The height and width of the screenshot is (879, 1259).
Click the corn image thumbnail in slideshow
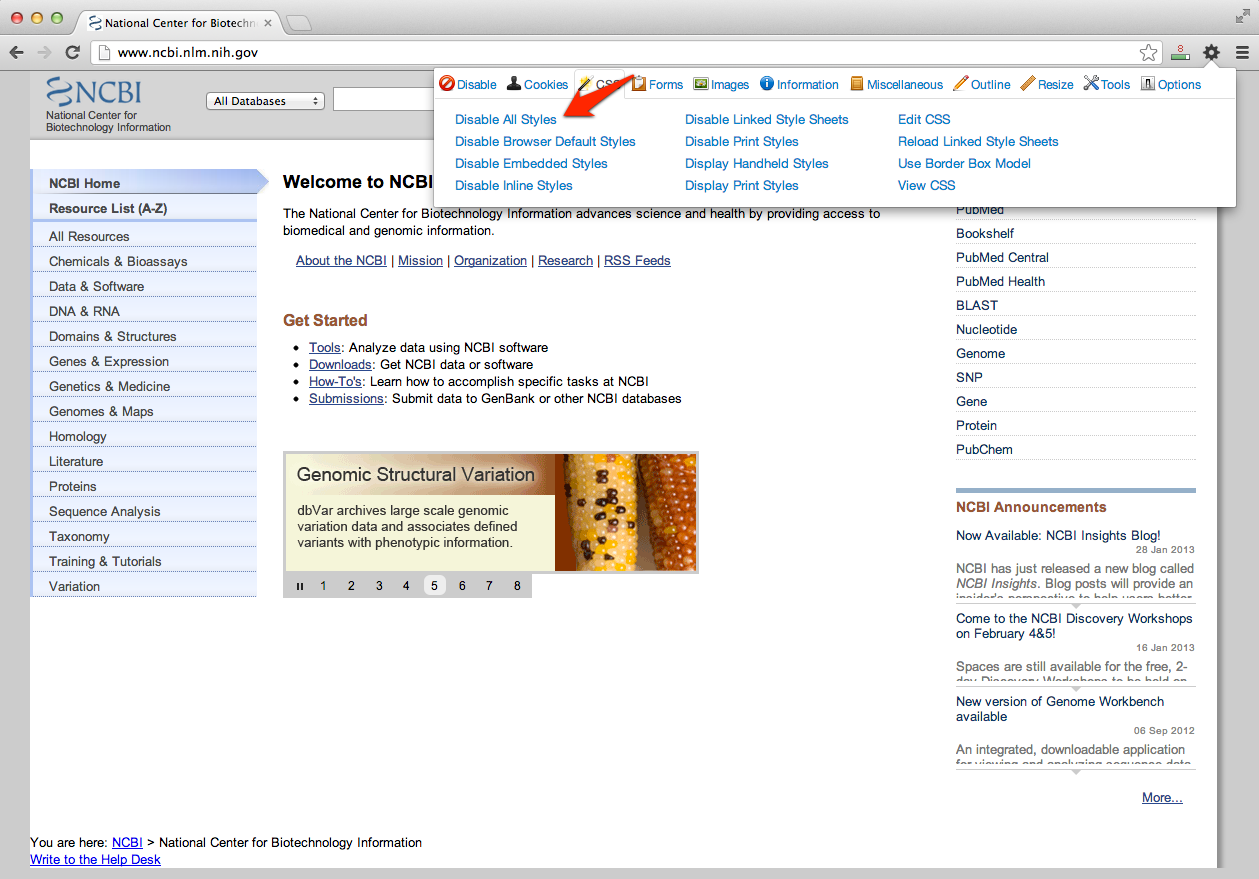pos(626,513)
